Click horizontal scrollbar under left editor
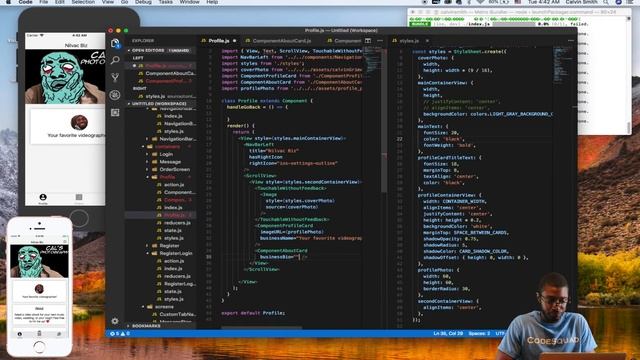 [262, 327]
